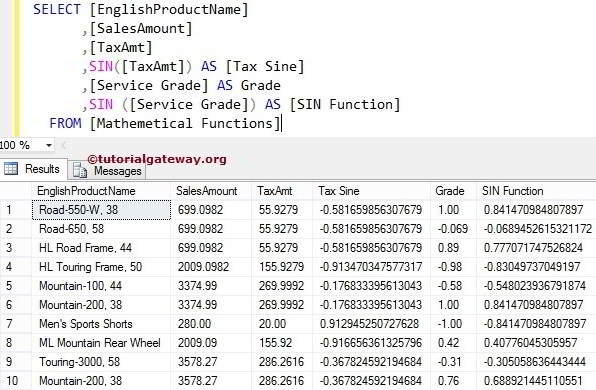Click SIN Function value -0.305058636443444
Viewport: 596px width, 390px height.
[x=534, y=362]
